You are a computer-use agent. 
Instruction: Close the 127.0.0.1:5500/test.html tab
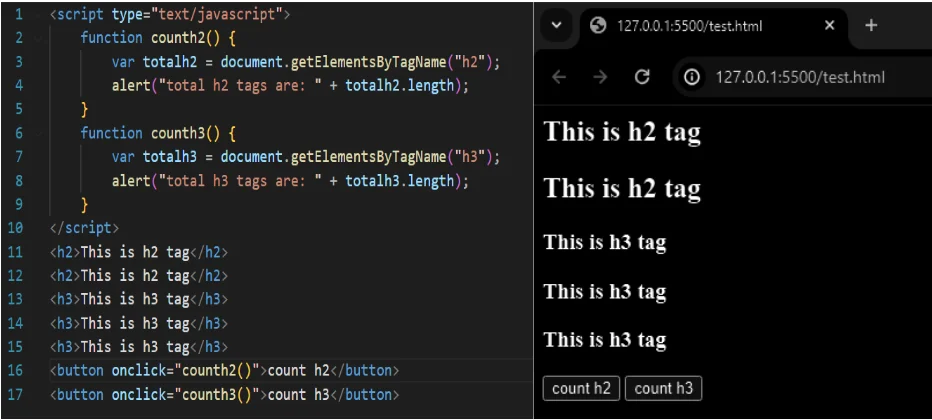tap(829, 26)
